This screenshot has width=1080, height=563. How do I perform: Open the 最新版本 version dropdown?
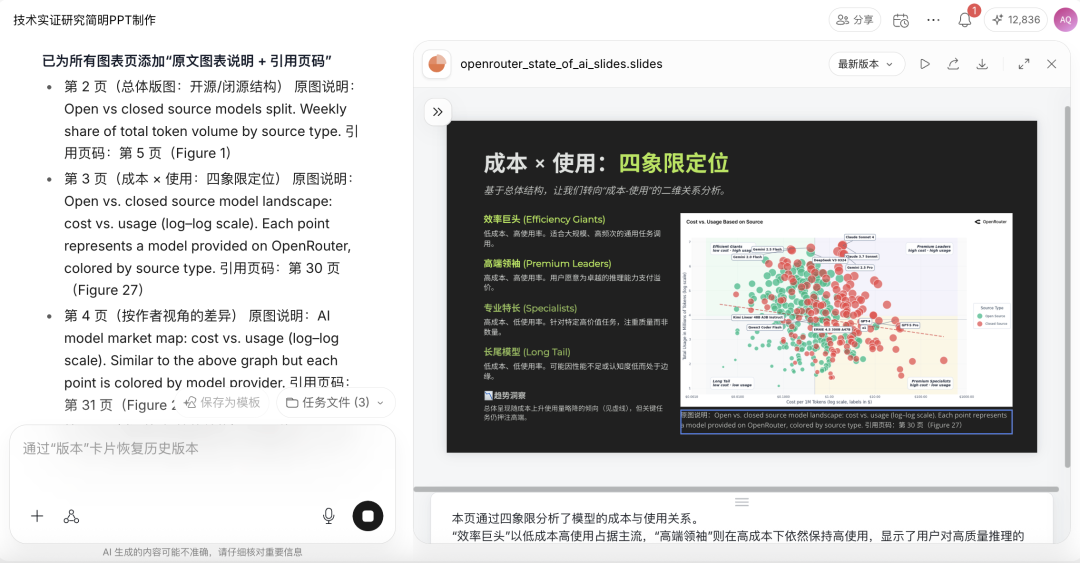point(866,64)
